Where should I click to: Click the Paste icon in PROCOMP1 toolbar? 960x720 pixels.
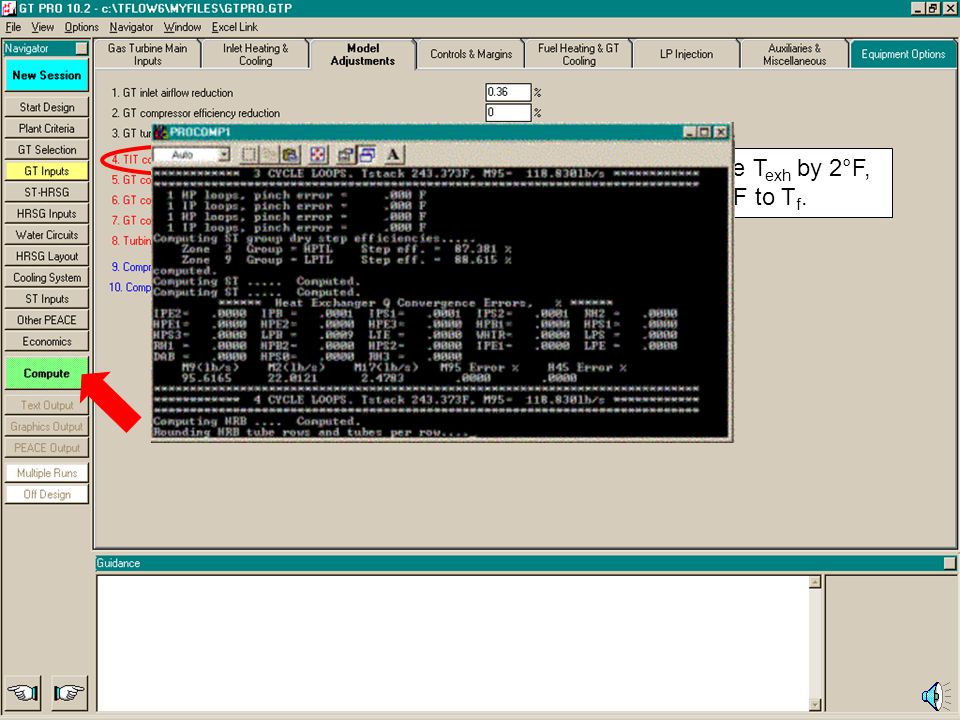[290, 155]
